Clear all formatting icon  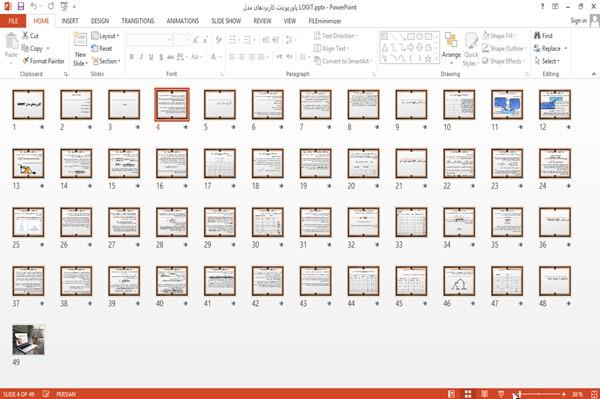click(x=218, y=40)
